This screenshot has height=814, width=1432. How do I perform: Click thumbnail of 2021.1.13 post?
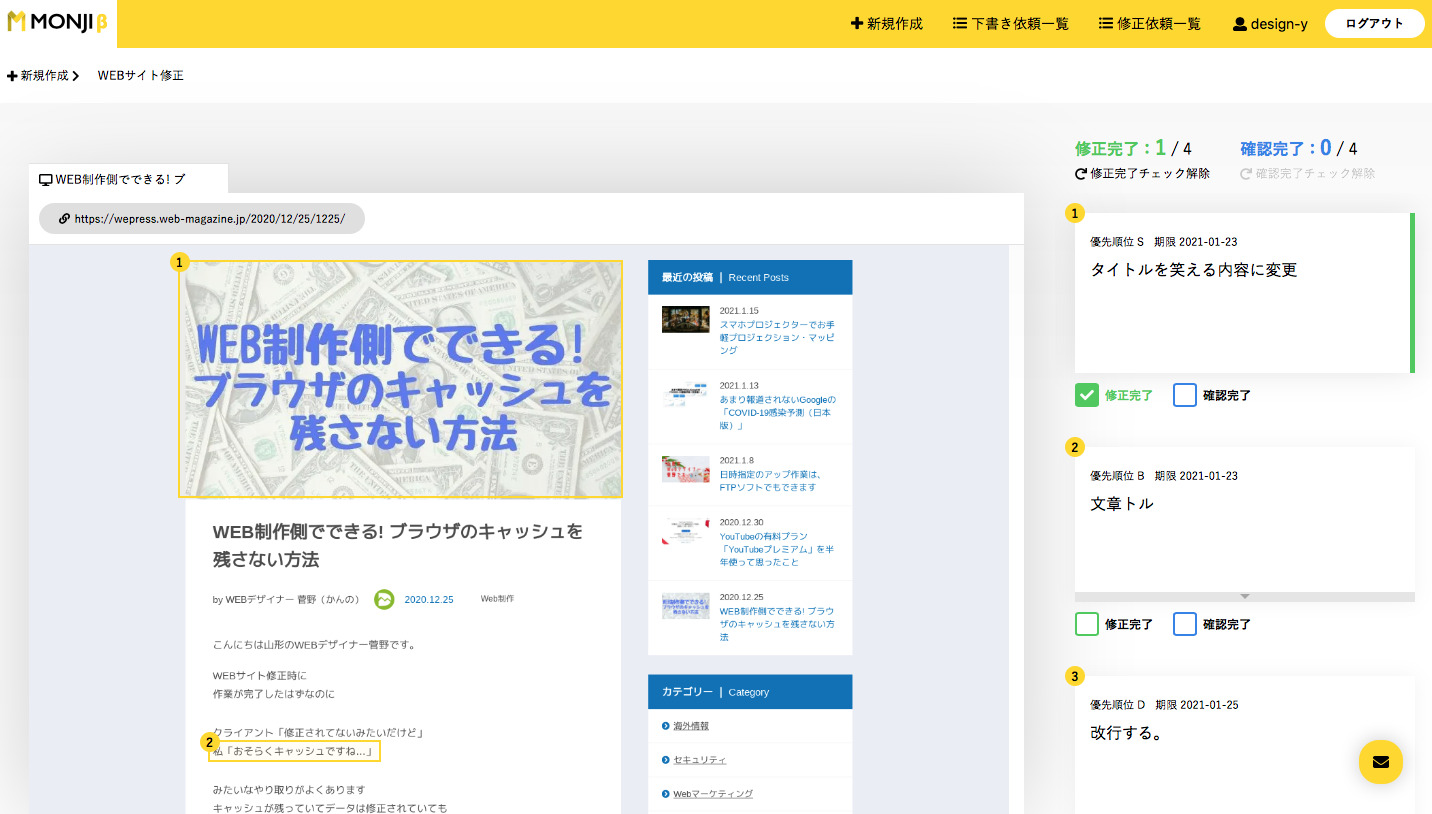pyautogui.click(x=686, y=394)
